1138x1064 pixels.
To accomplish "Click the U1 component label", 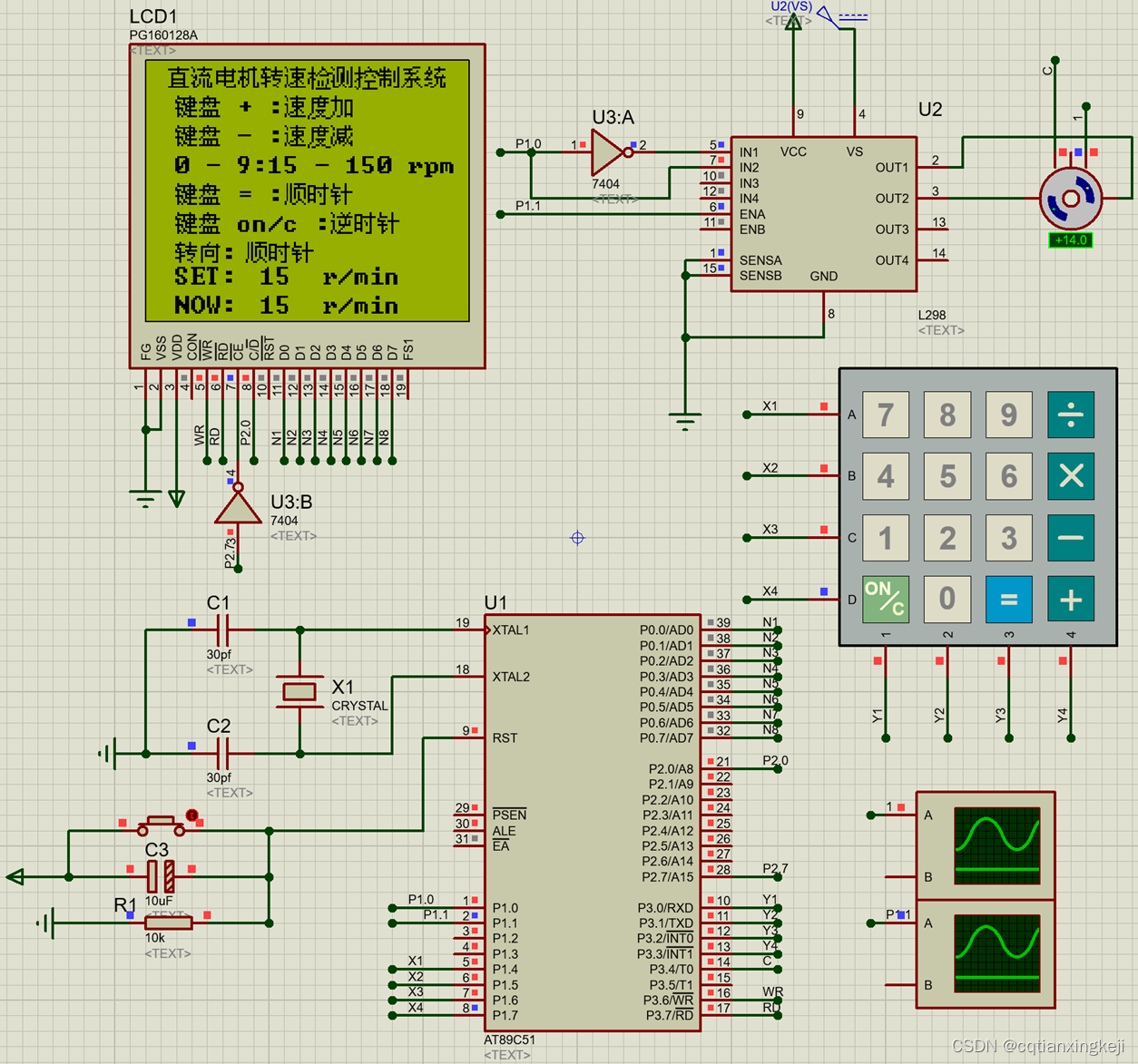I will click(495, 603).
